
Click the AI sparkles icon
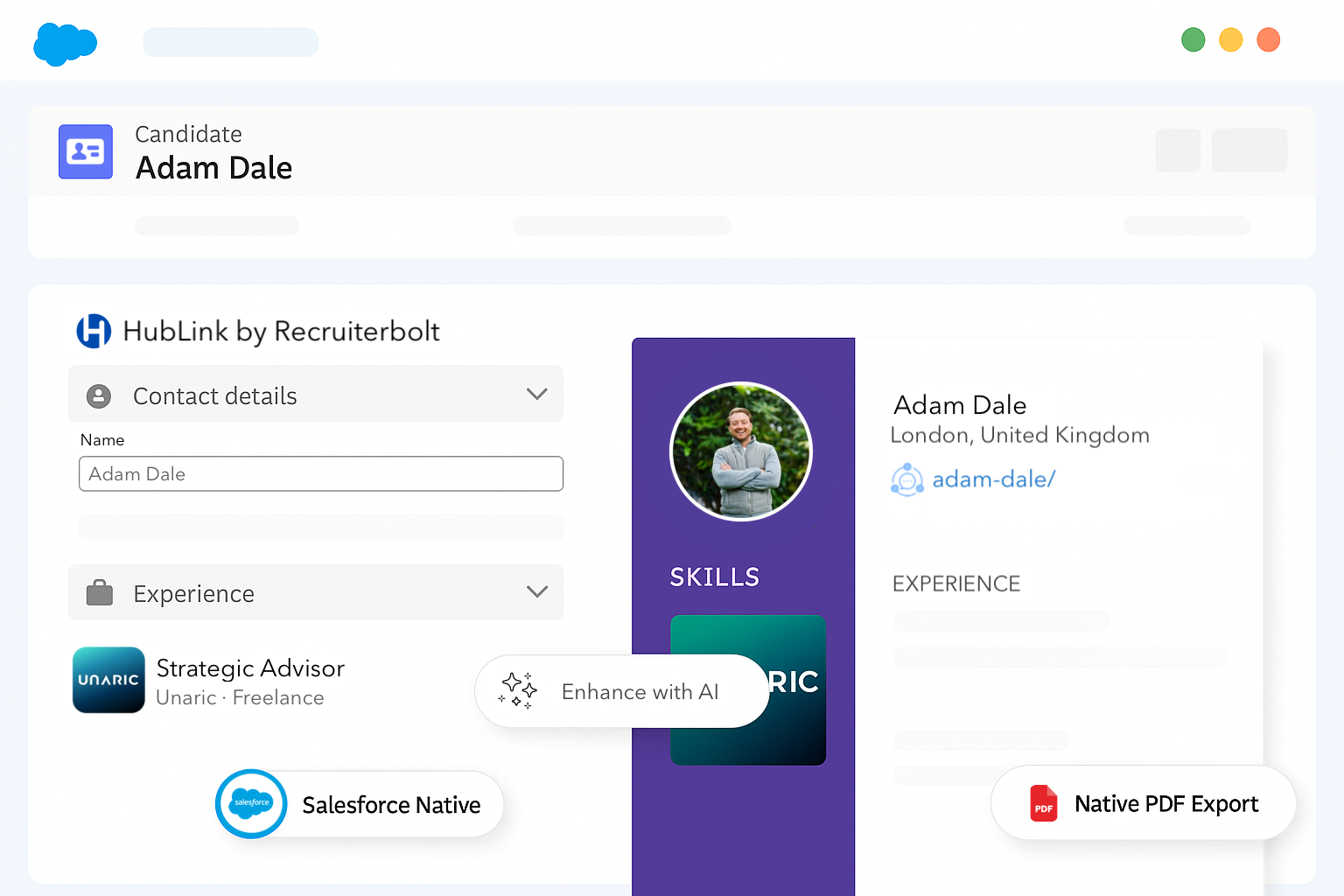coord(518,690)
